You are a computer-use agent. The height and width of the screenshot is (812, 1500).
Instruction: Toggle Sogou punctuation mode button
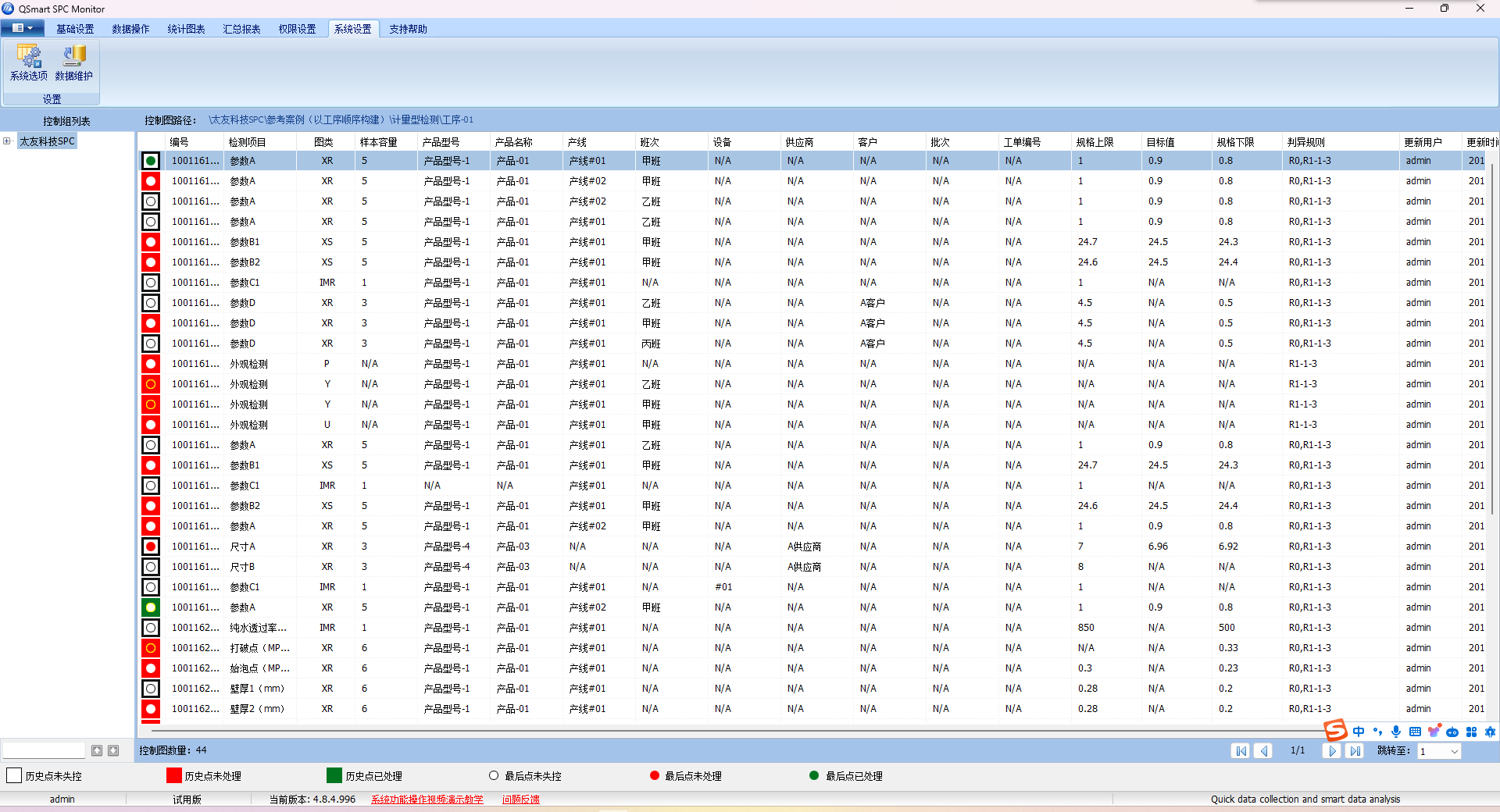coord(1377,732)
